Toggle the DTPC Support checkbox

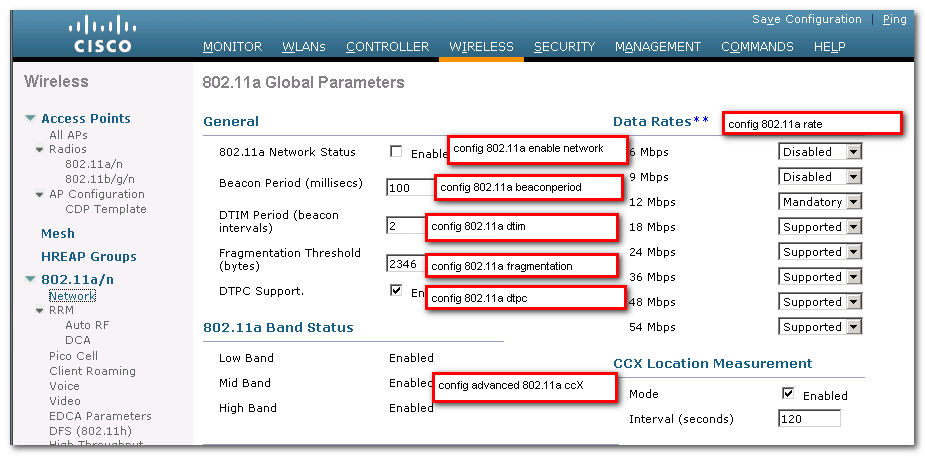[396, 291]
